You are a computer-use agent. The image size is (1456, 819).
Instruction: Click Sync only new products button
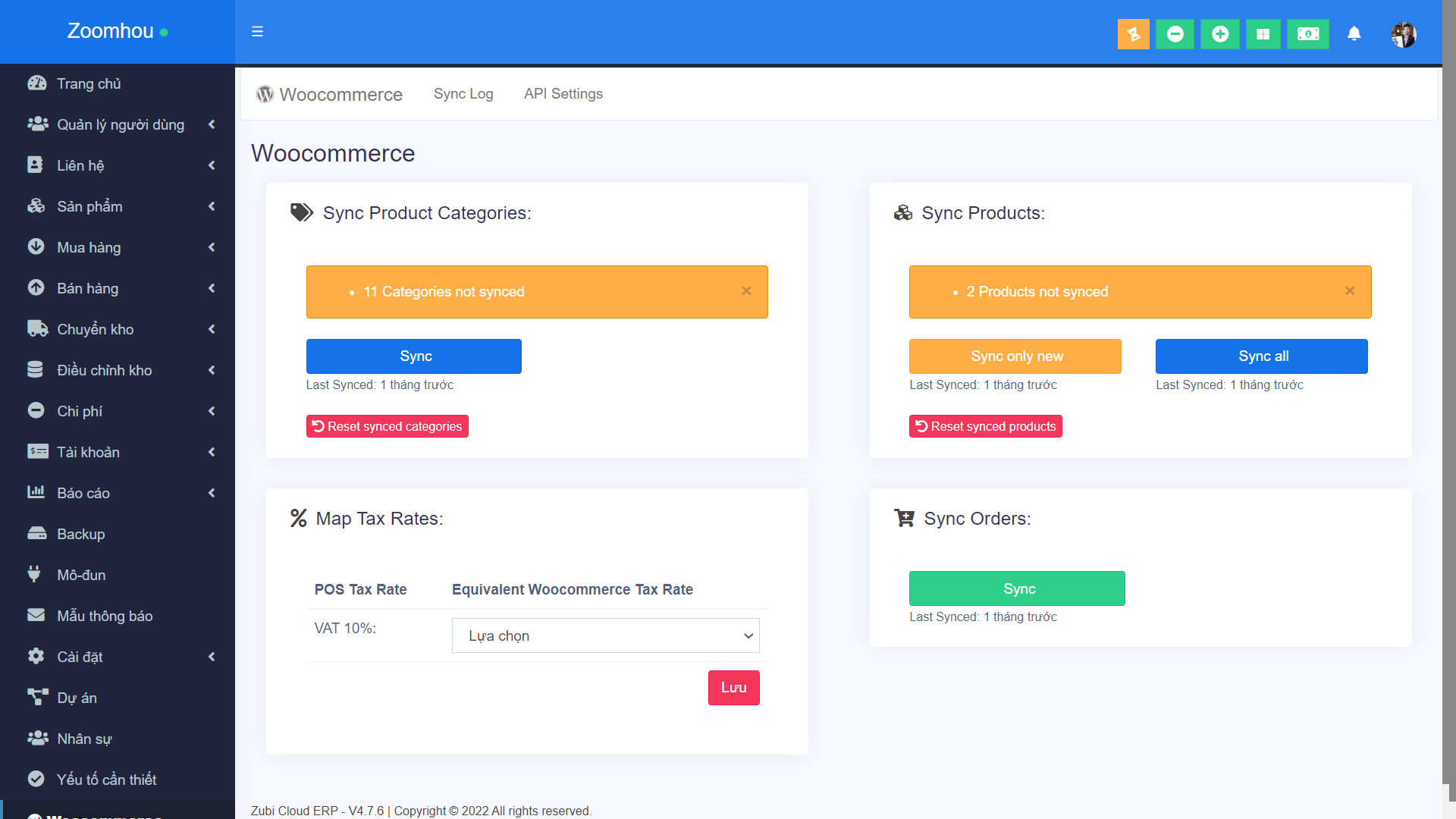coord(1015,356)
